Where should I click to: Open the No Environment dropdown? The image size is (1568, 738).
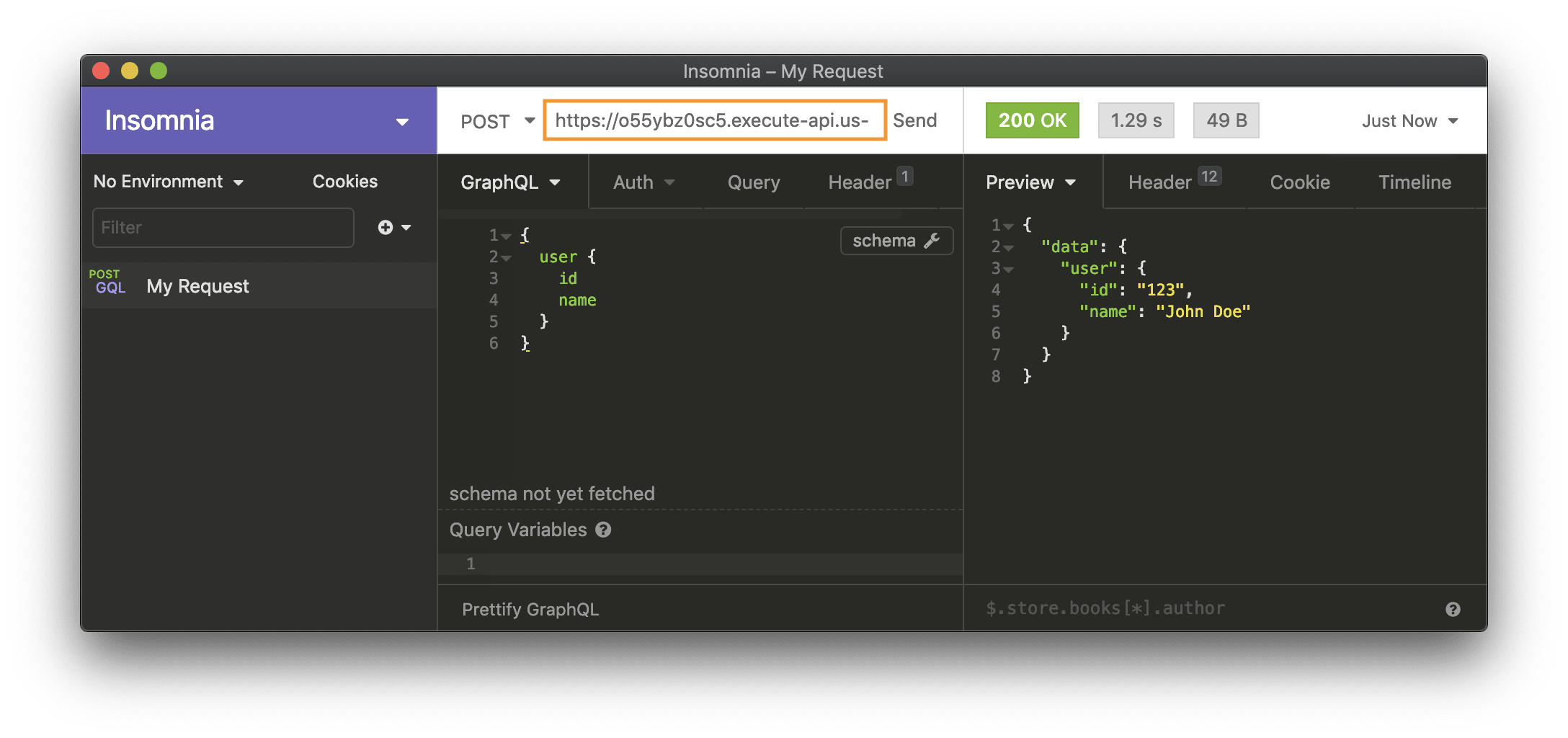click(168, 182)
